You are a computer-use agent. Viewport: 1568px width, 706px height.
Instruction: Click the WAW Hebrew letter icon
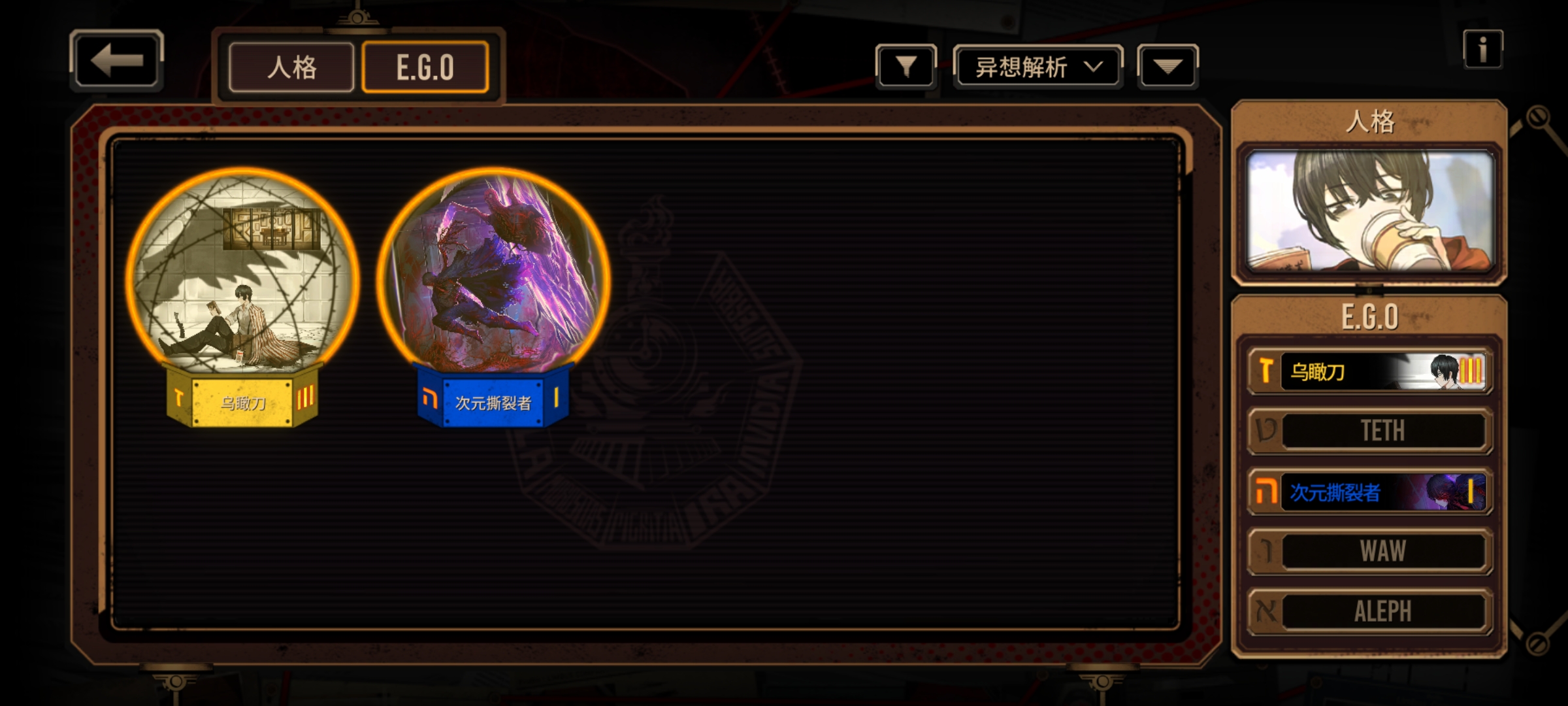coord(1266,551)
